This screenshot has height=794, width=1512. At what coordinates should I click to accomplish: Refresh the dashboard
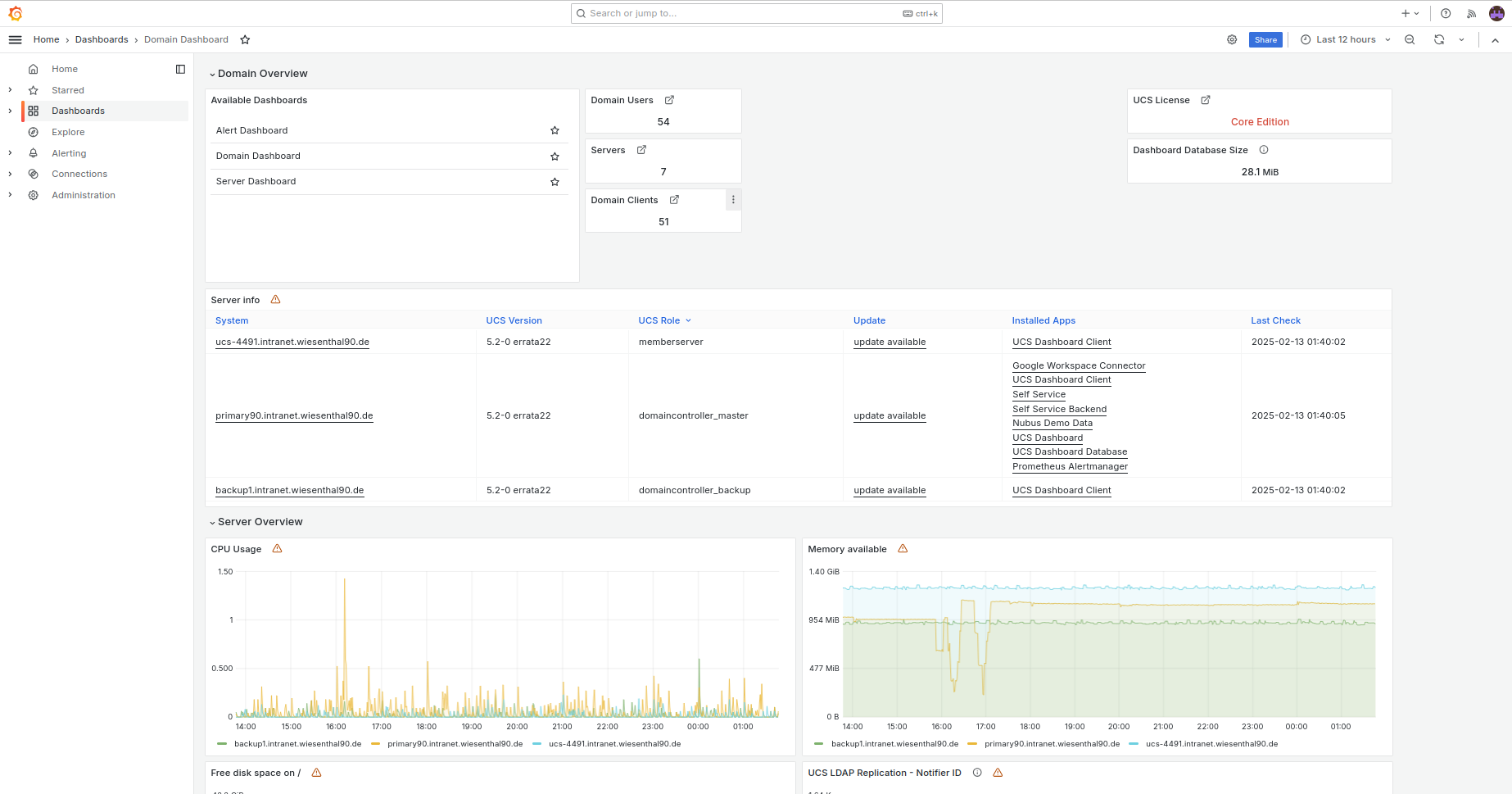(1439, 39)
